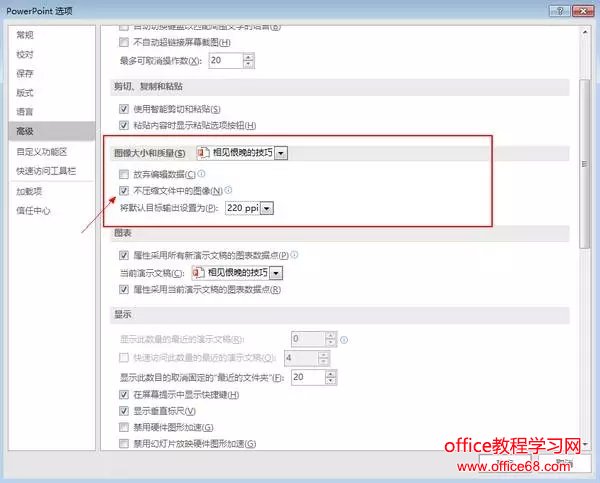Toggle 在屏幕提示中显示快捷键 checkbox
The image size is (600, 483).
(x=124, y=395)
